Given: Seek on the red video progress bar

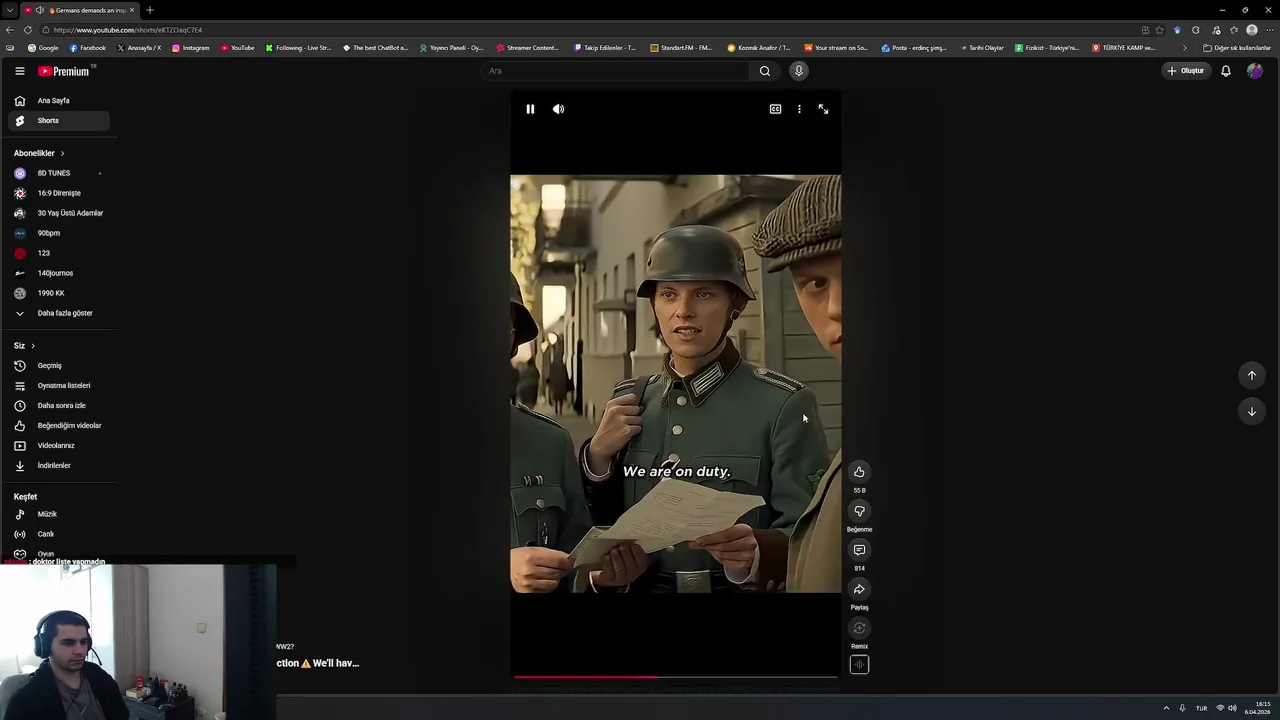Looking at the screenshot, I should pos(676,677).
